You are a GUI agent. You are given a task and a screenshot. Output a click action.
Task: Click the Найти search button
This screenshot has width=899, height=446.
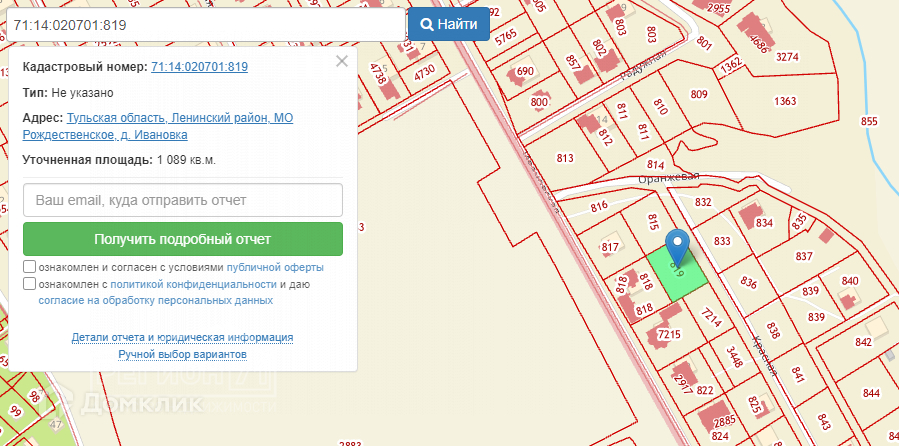[x=448, y=23]
